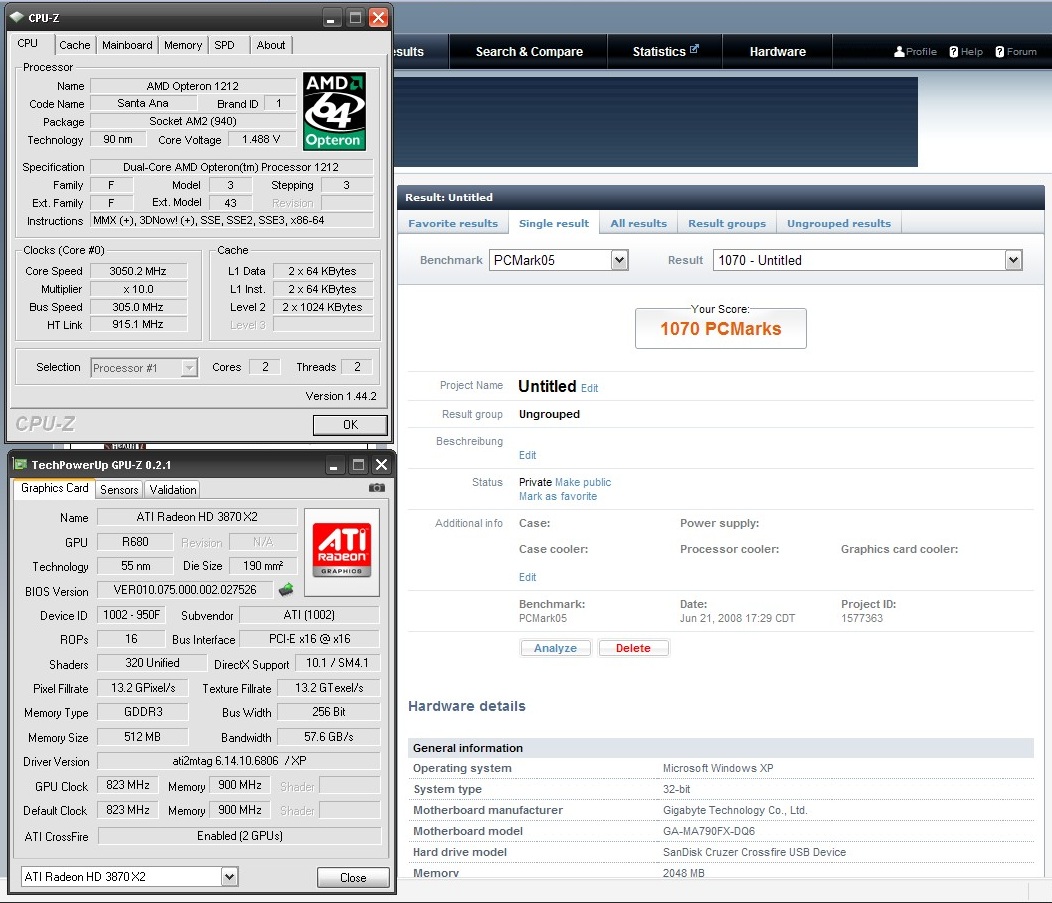Click the motherboard model GA-MA790FX-DQ6
1052x903 pixels.
(709, 831)
